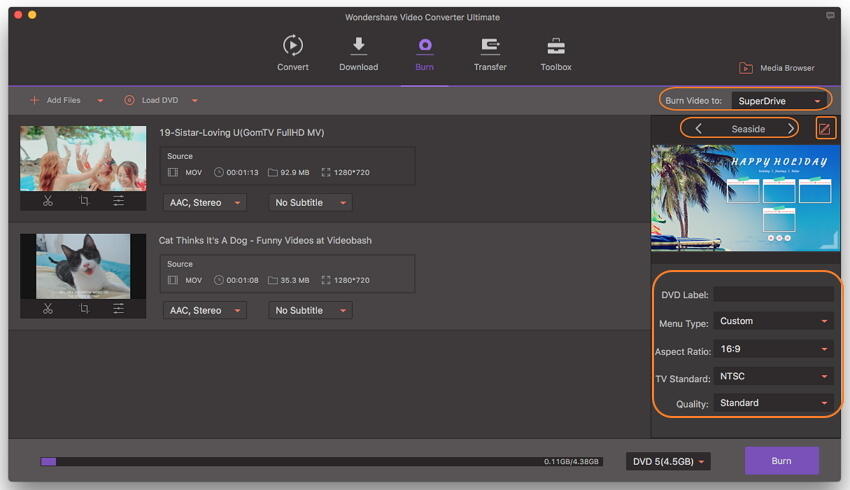
Task: Click the 00:01:13 duration of Sistar video
Action: 242,172
